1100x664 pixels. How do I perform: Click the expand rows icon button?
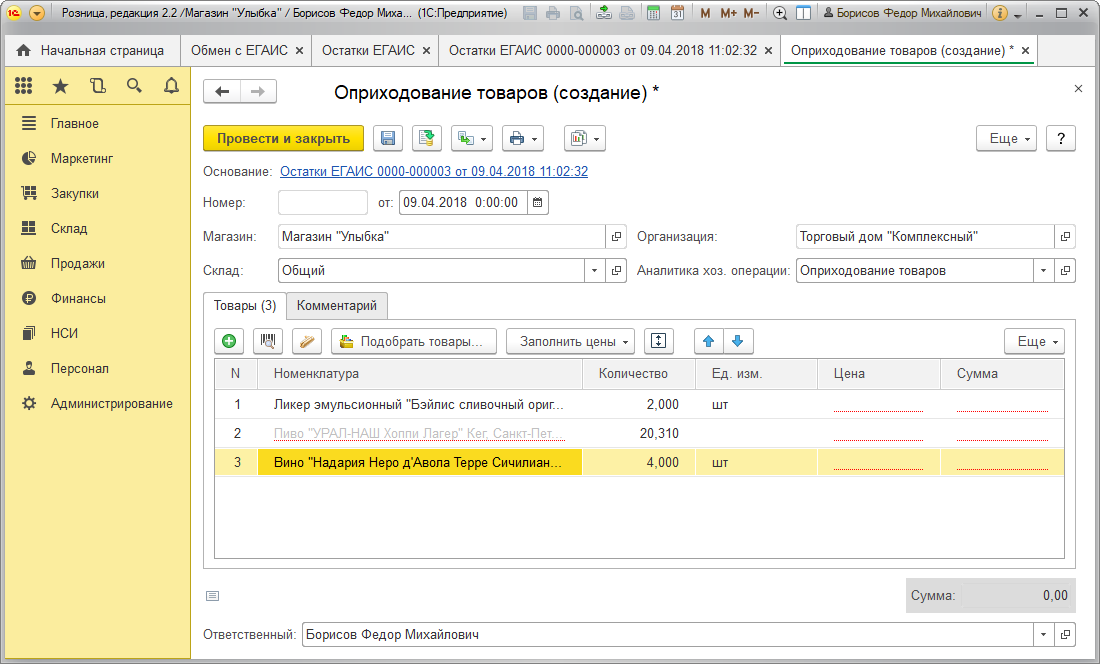pos(658,341)
